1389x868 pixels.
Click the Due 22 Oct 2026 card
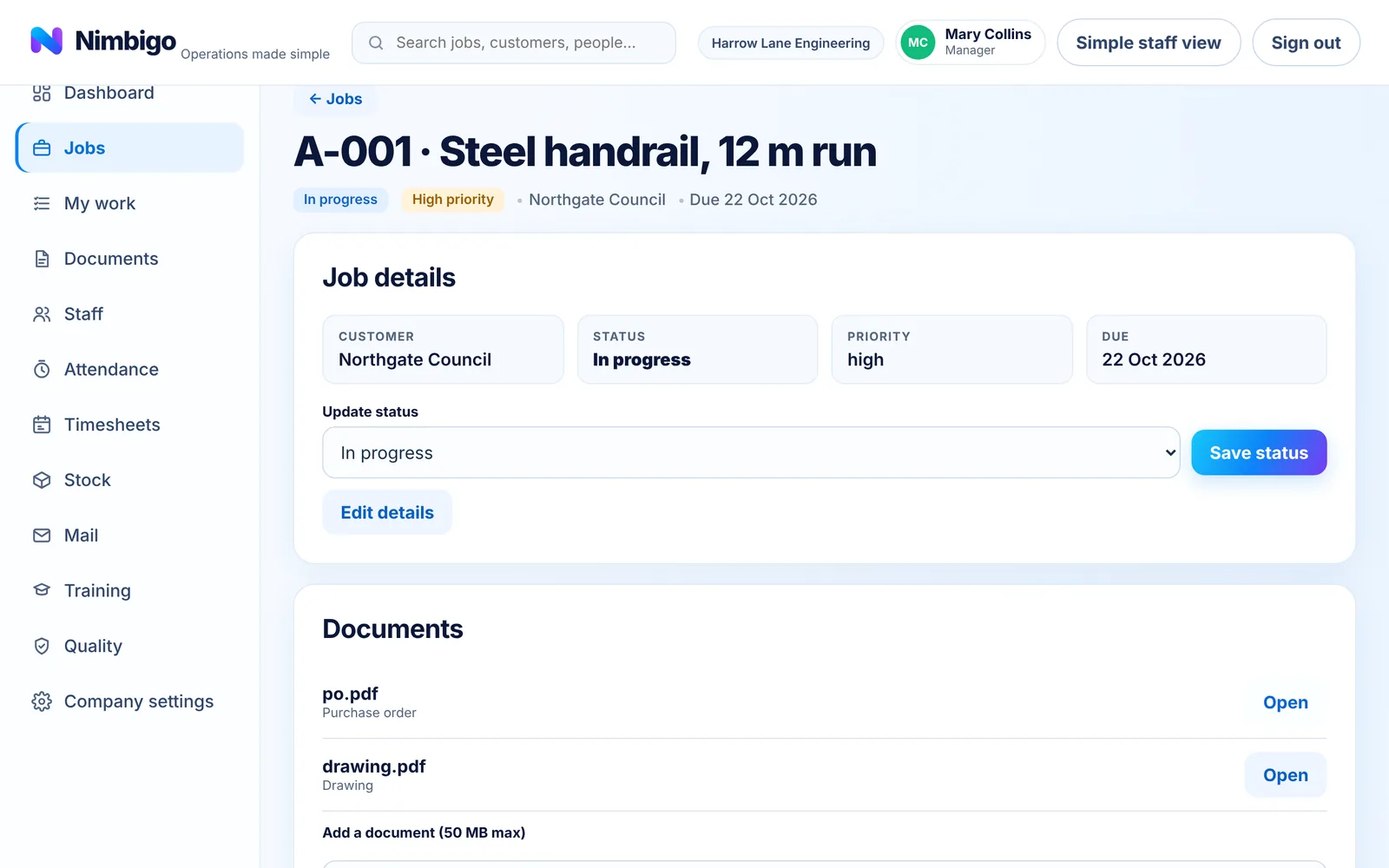click(1207, 349)
